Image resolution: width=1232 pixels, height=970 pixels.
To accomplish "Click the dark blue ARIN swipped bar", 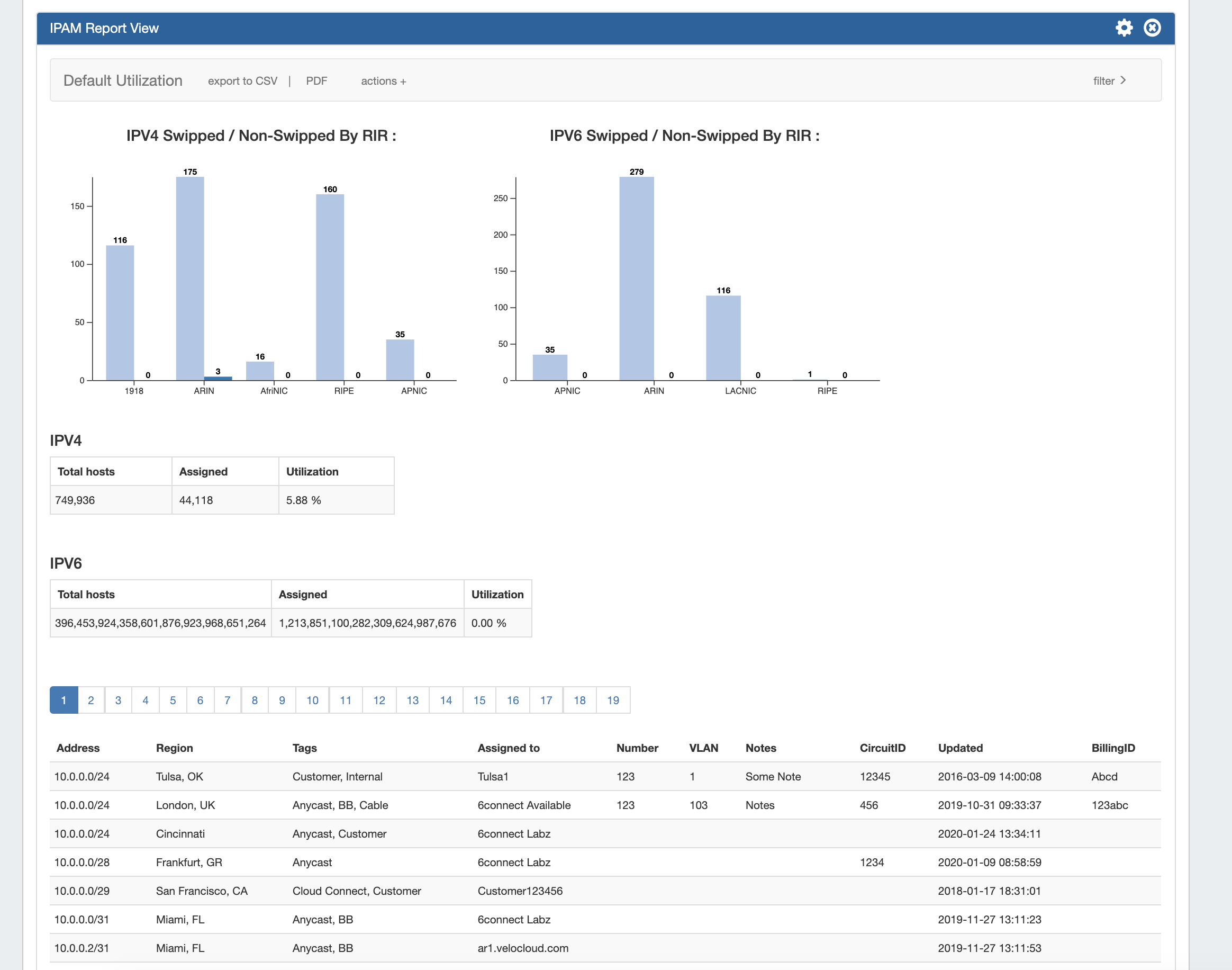I will (218, 378).
